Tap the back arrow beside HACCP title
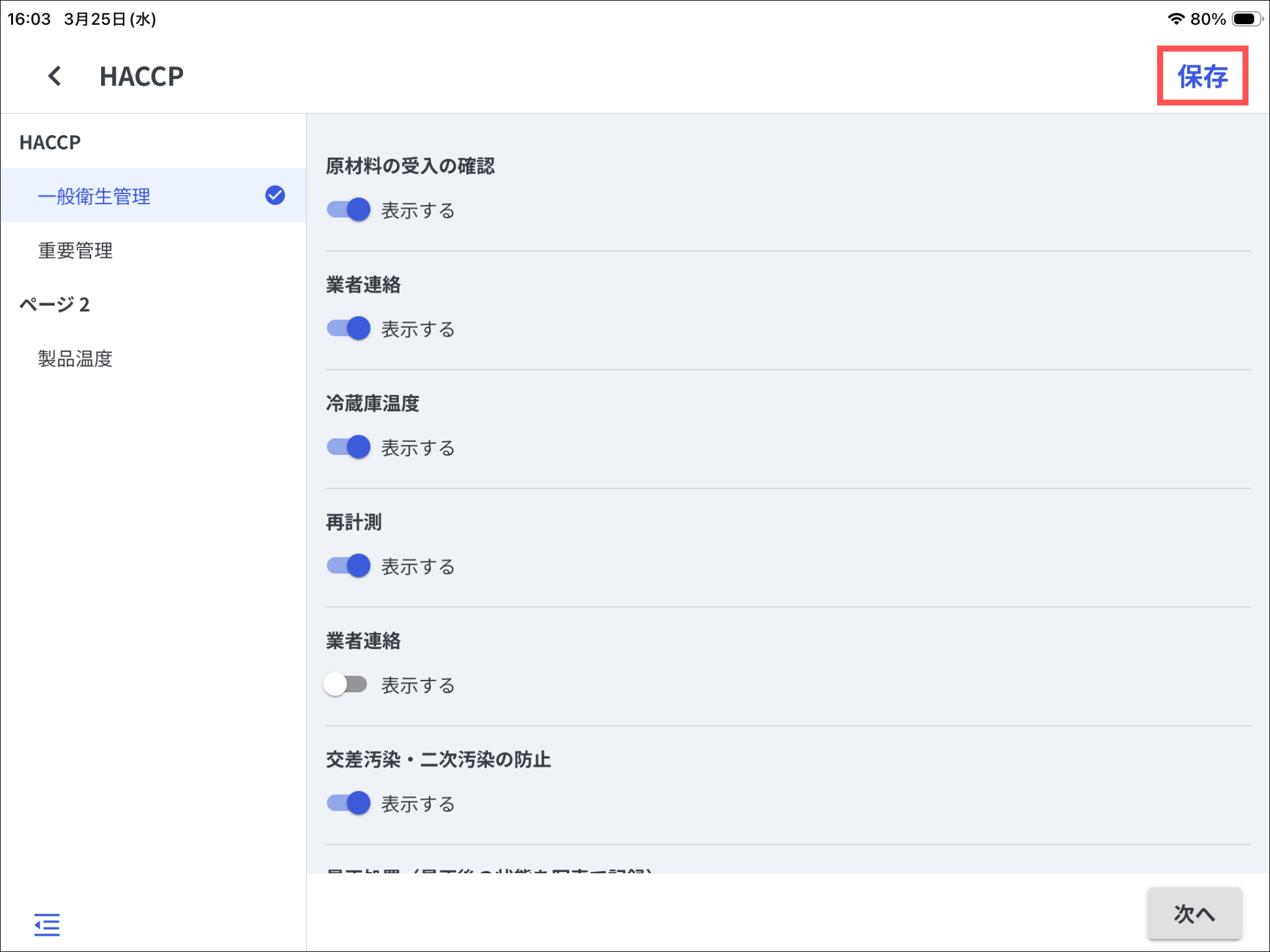Viewport: 1270px width, 952px height. (55, 76)
